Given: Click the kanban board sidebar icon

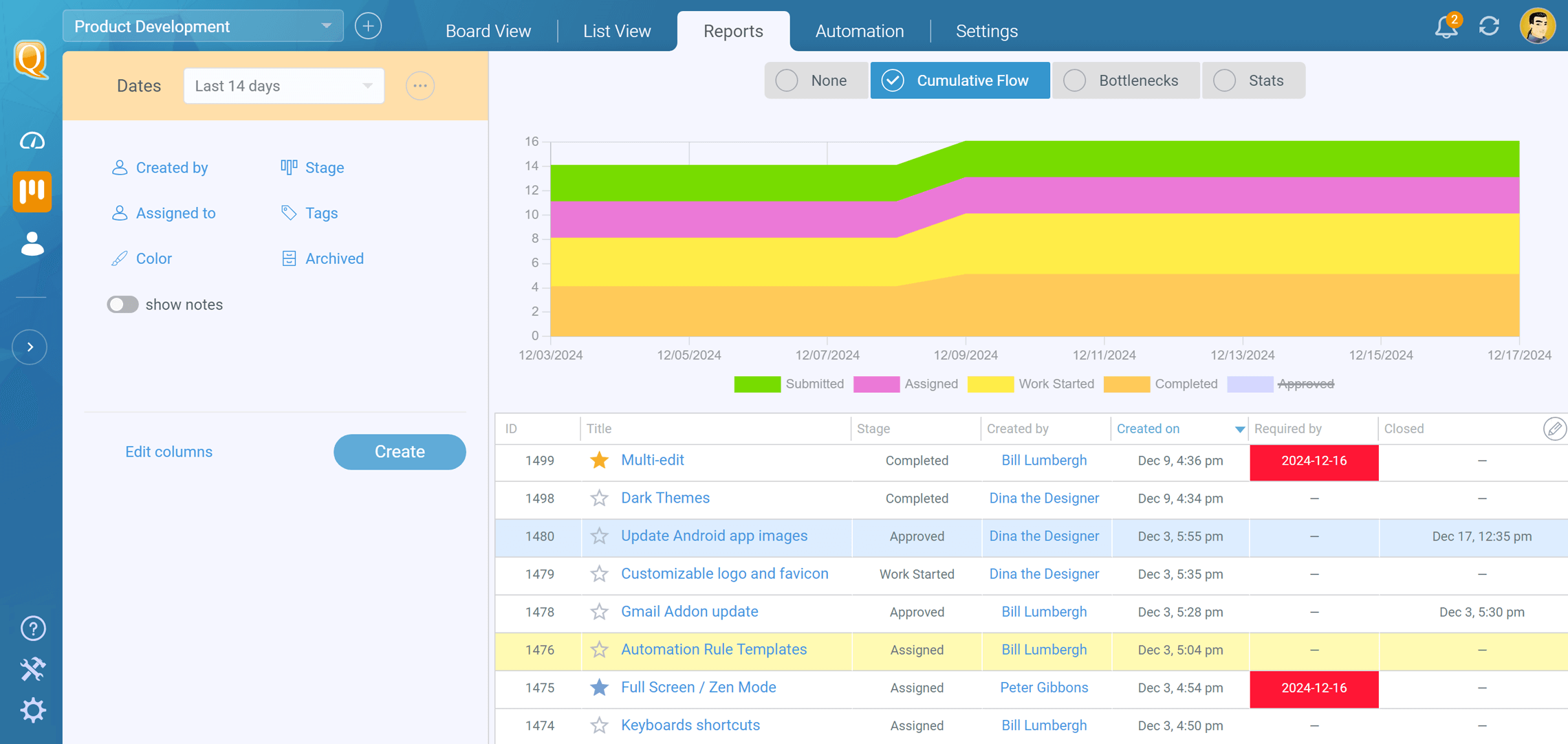Looking at the screenshot, I should [32, 191].
